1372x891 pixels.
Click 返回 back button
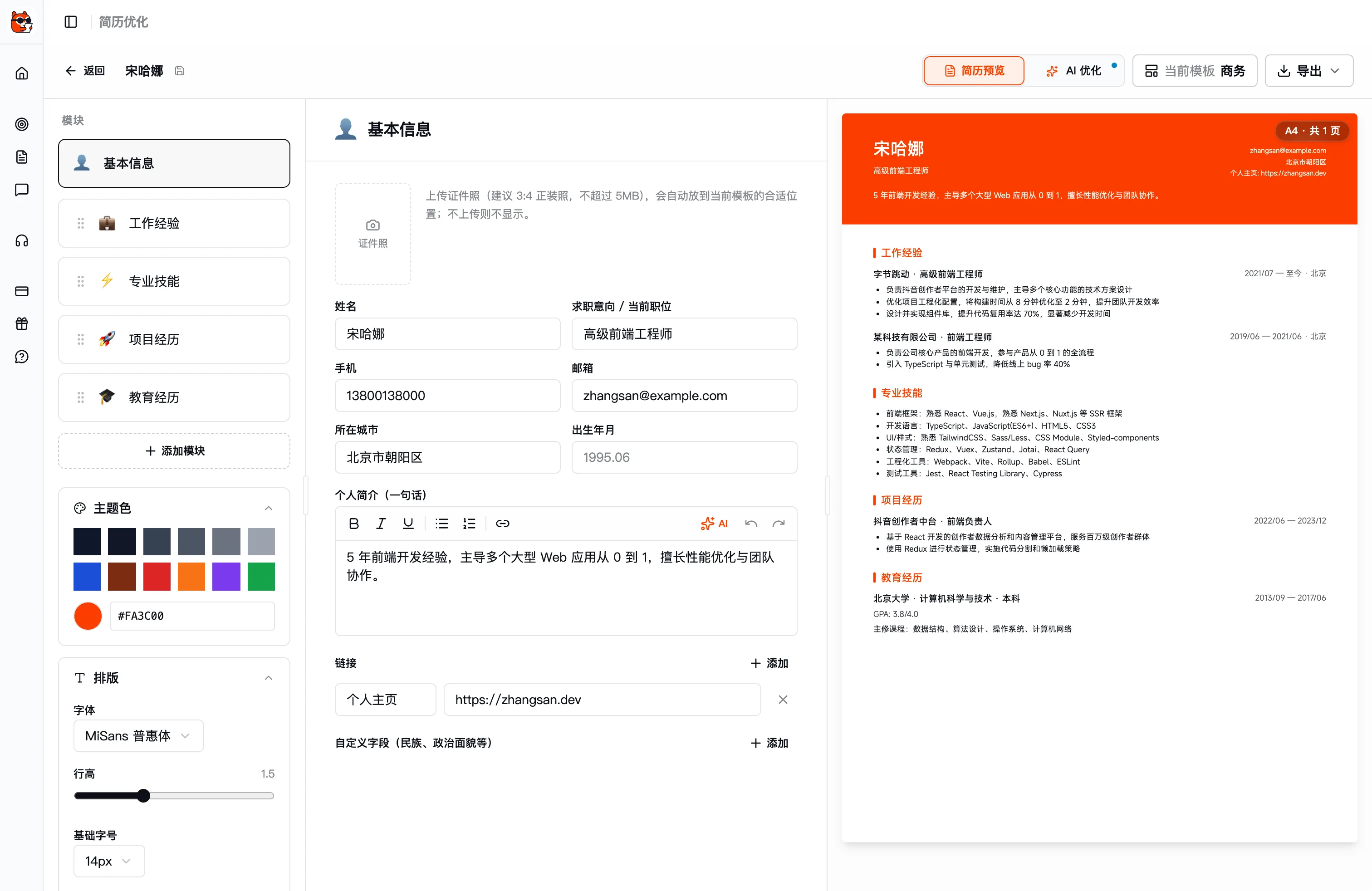[x=85, y=71]
